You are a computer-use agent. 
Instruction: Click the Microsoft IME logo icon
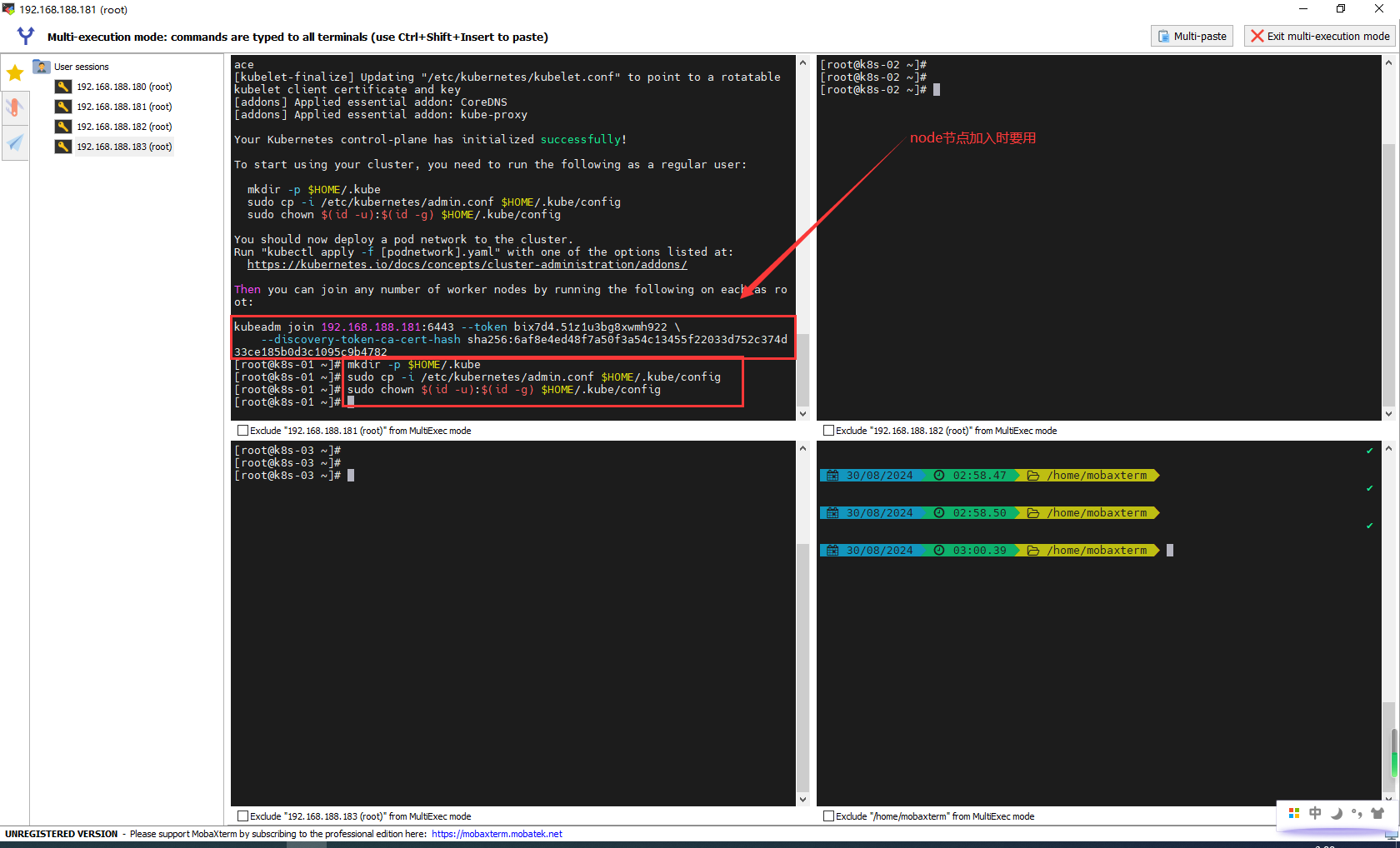pyautogui.click(x=1294, y=813)
